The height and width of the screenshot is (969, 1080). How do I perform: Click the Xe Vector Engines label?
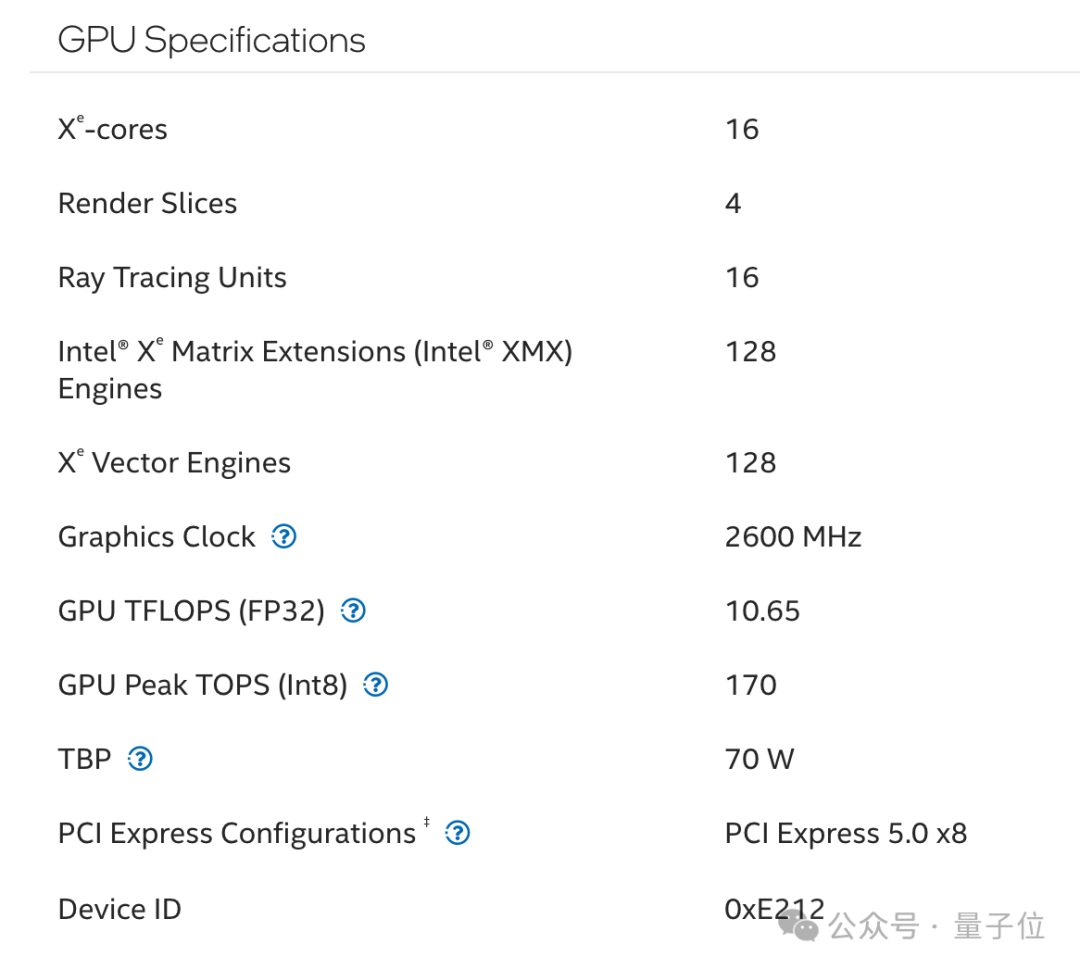point(174,463)
